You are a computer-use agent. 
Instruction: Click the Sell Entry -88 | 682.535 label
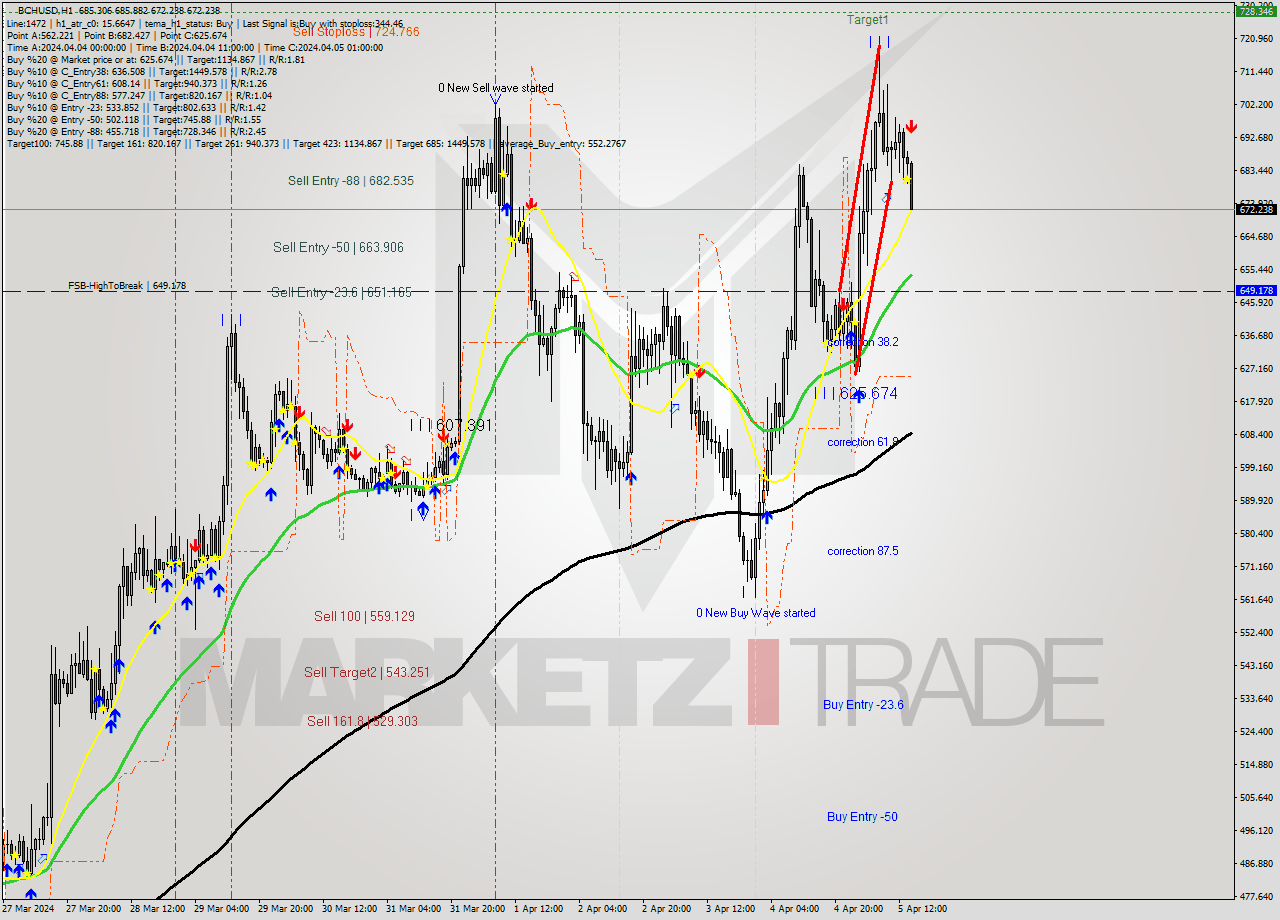(x=350, y=181)
